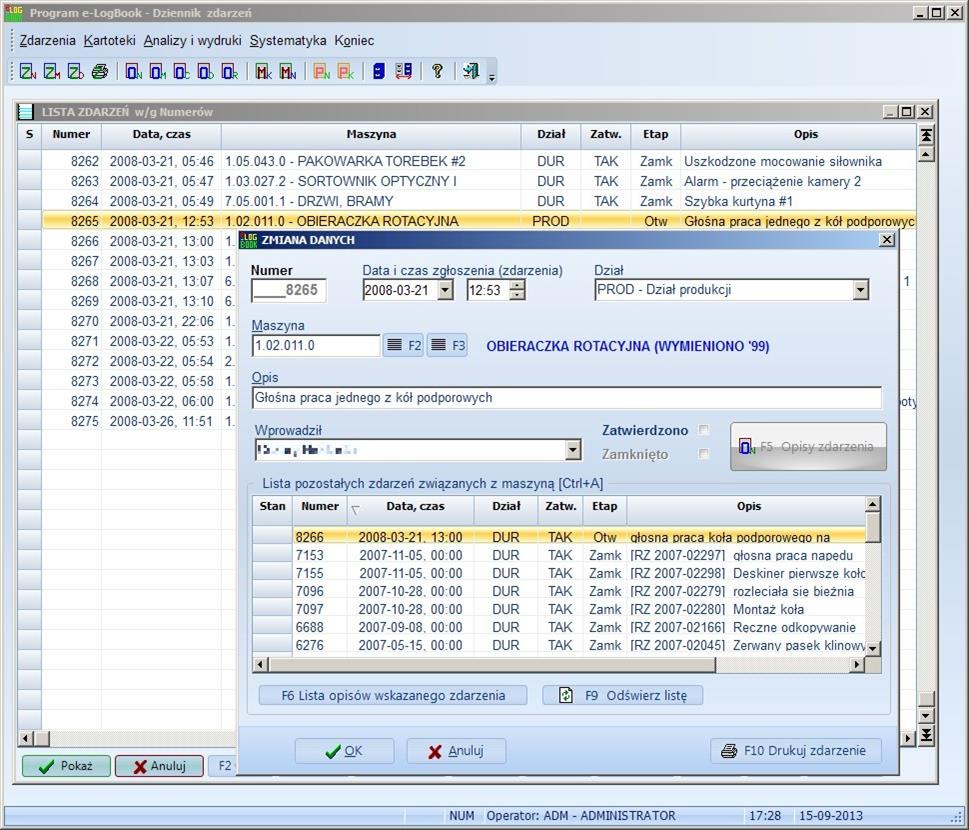Open the Kartoteki menu
The image size is (969, 830).
109,41
